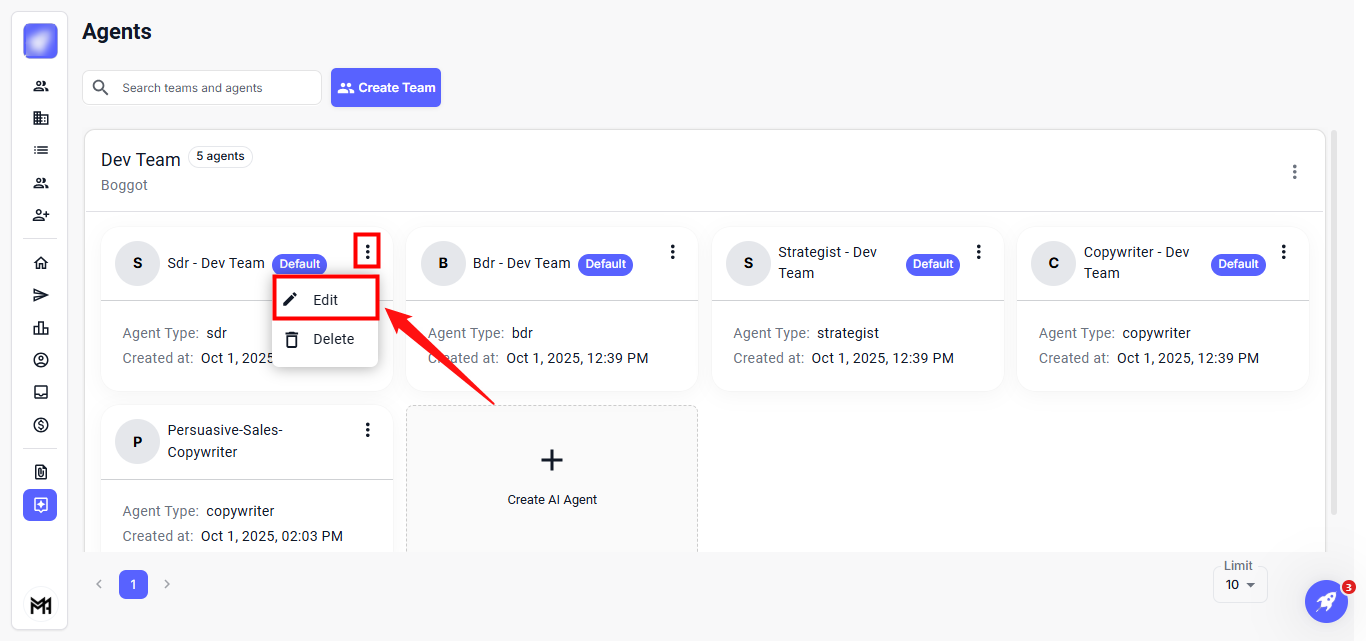Click the dollar sign billing icon
Screen dimensions: 1366x641
(41, 425)
